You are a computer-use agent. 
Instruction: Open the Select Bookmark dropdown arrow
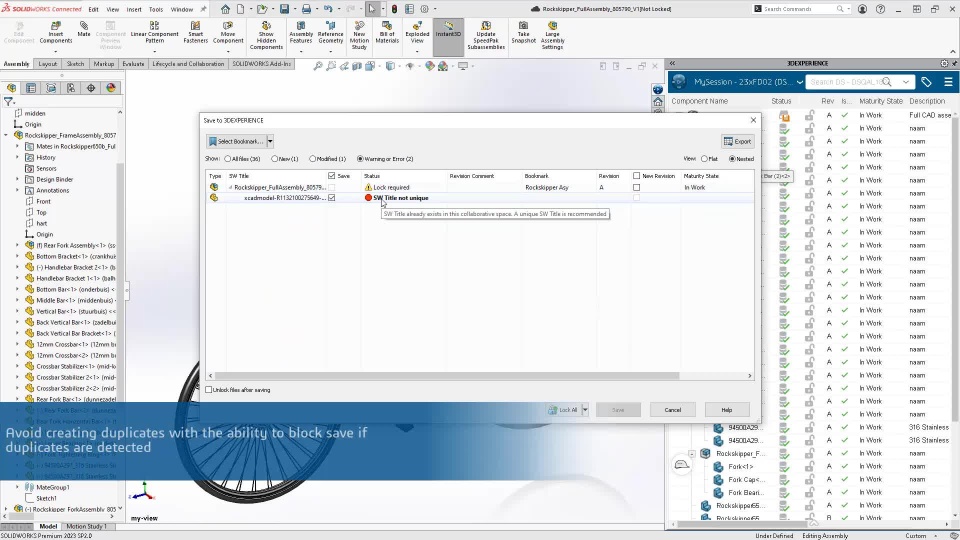(x=270, y=141)
